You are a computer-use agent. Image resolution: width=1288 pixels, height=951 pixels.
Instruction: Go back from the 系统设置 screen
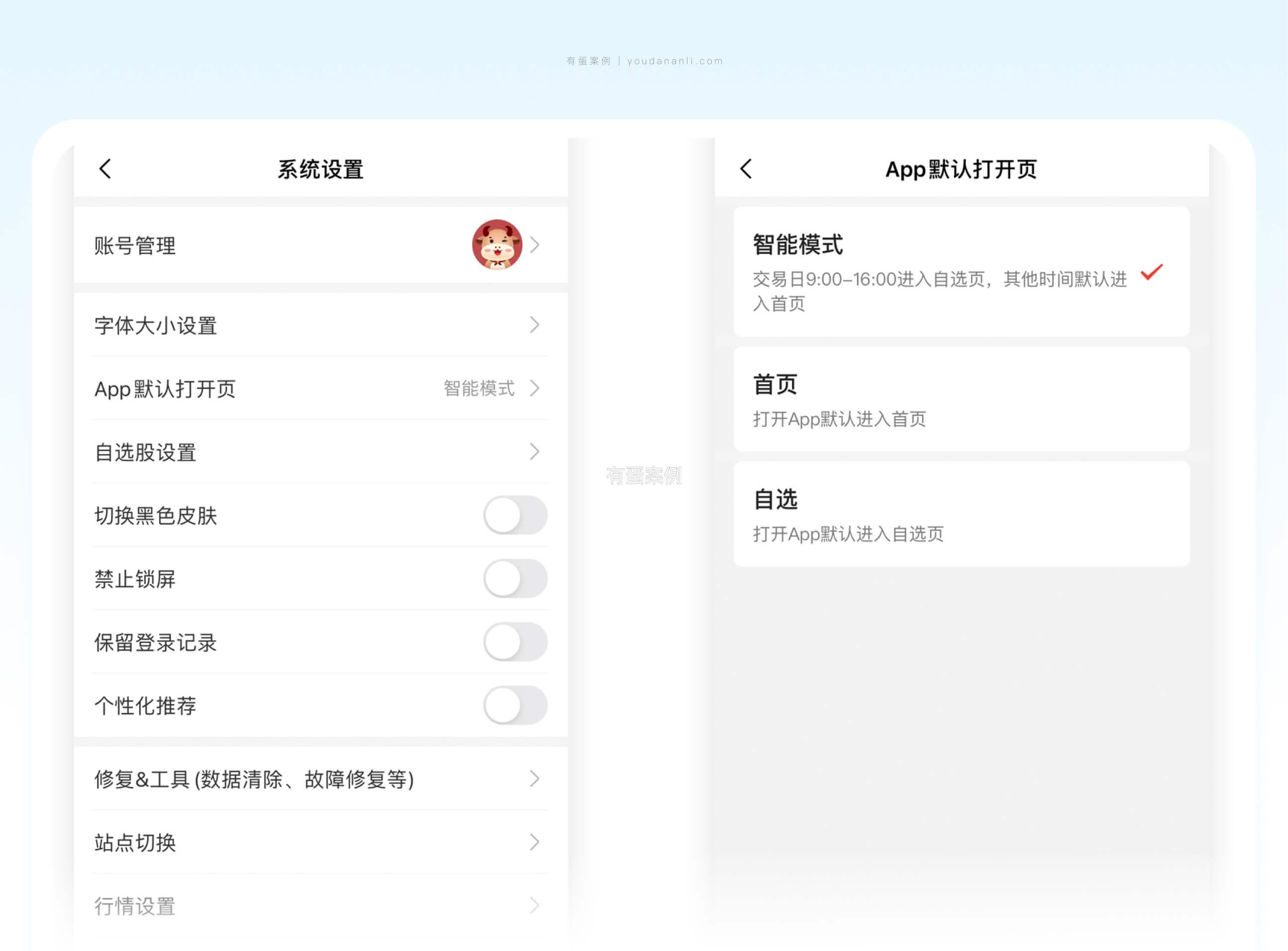tap(105, 169)
